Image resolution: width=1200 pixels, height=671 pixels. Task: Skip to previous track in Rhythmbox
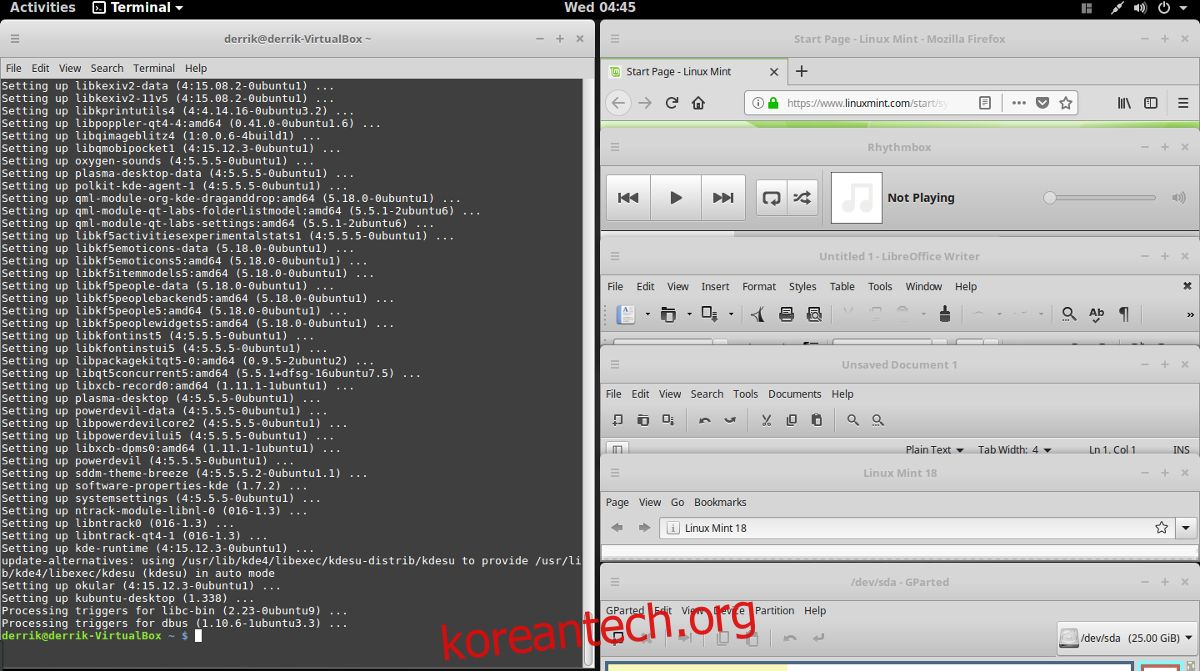pos(628,198)
